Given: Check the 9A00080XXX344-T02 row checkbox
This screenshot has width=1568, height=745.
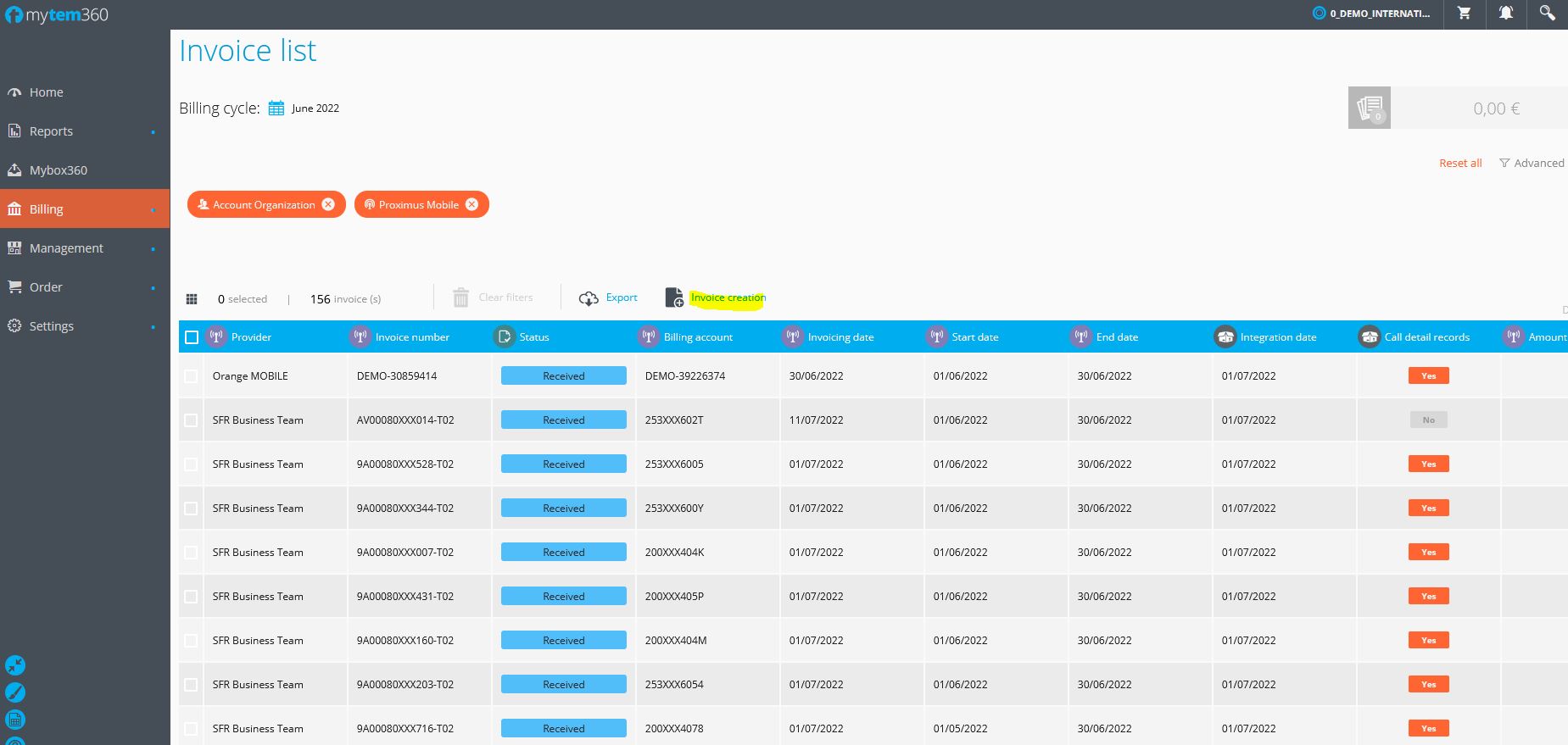Looking at the screenshot, I should (x=191, y=509).
